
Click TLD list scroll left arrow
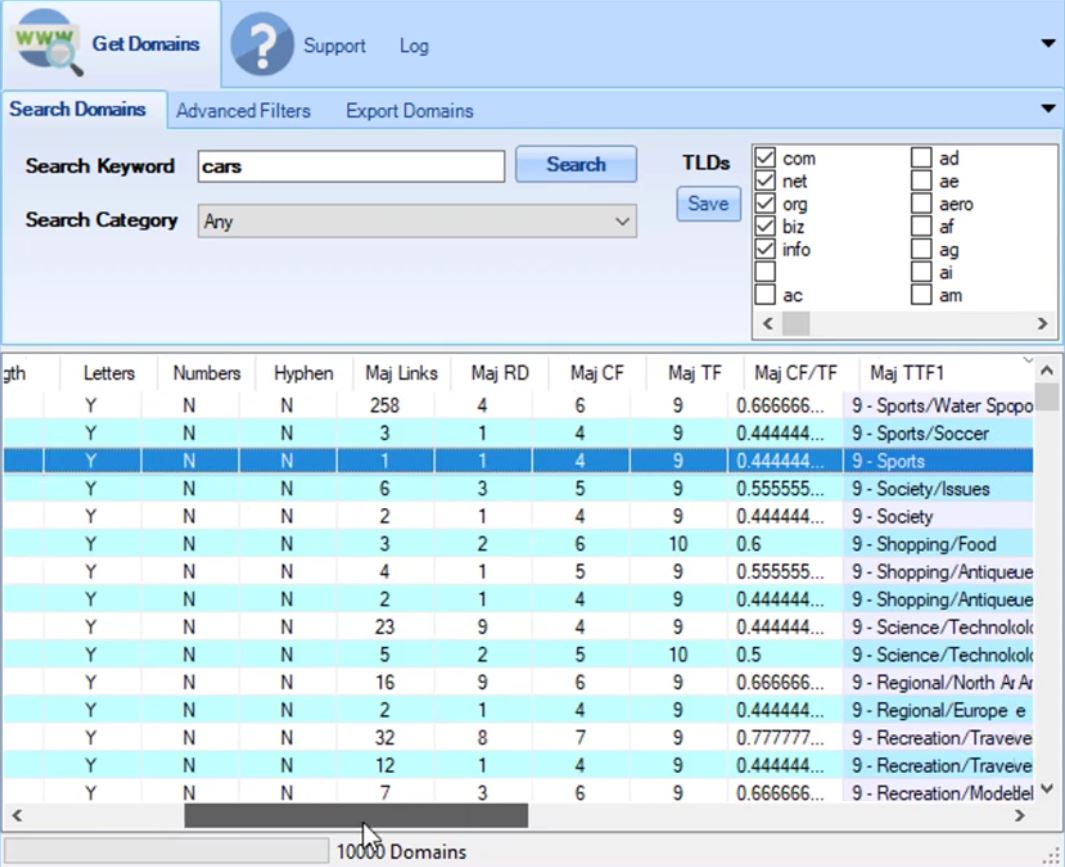click(768, 323)
